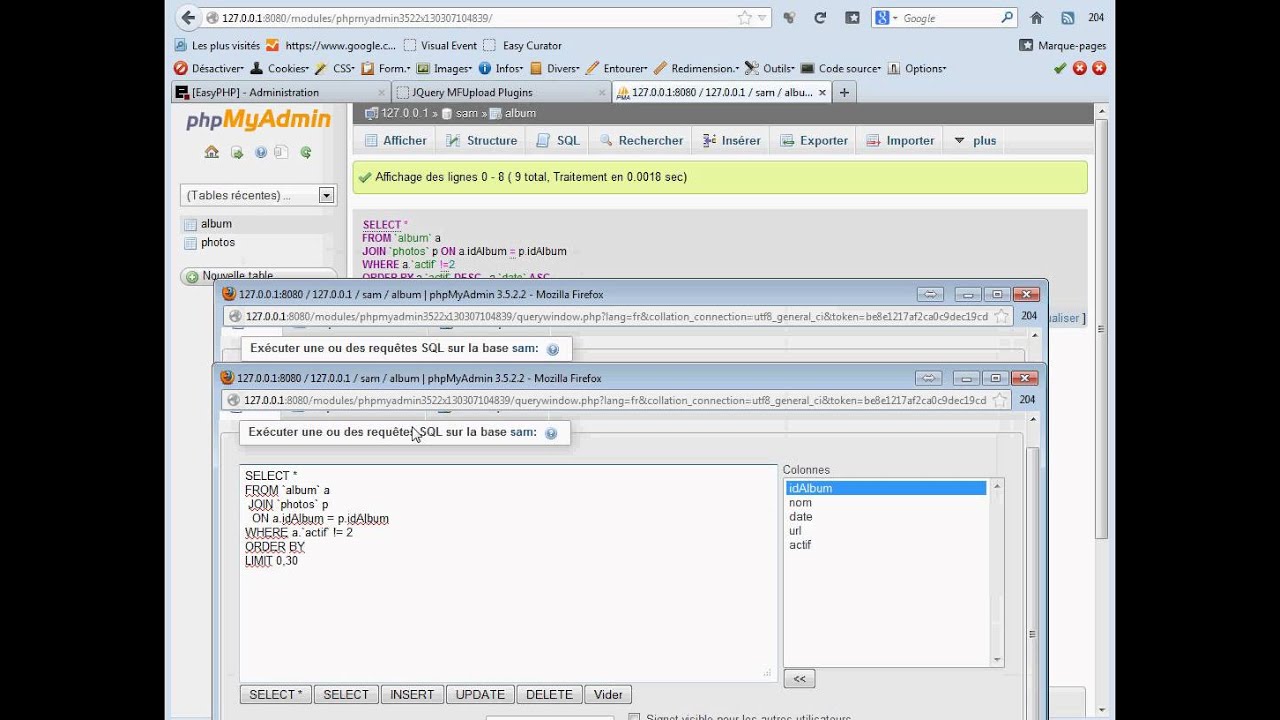Image resolution: width=1280 pixels, height=720 pixels.
Task: Click the magnifier icon in the Google search box
Action: pos(1007,18)
